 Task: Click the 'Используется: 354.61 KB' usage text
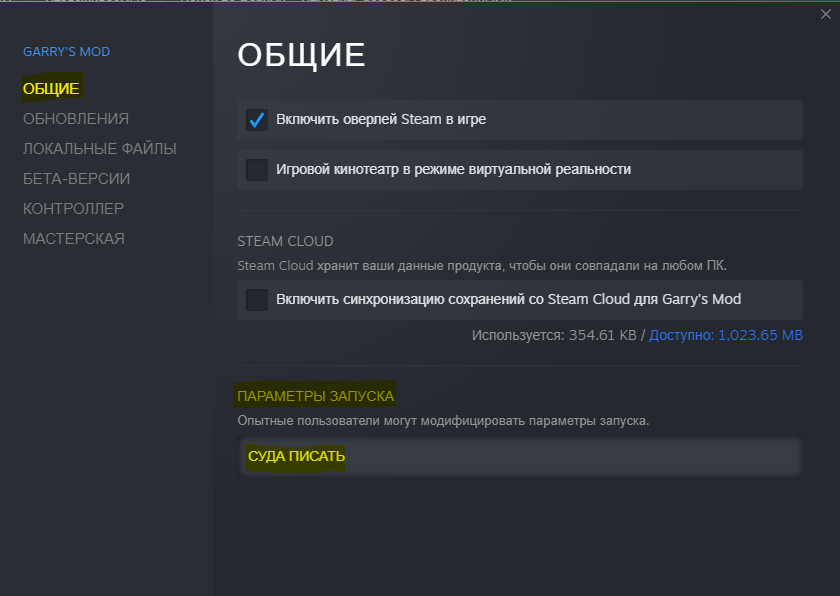pyautogui.click(x=553, y=335)
